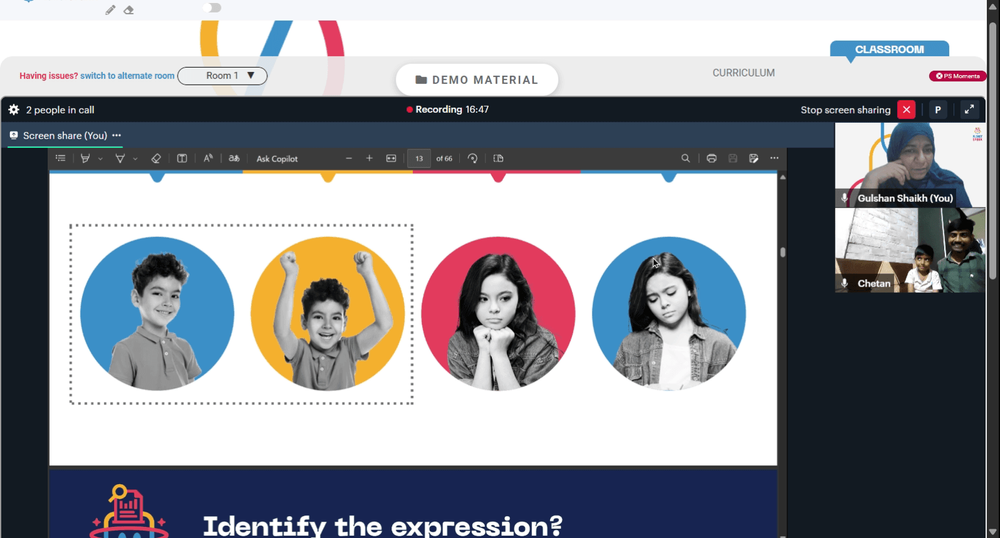Open Screen share more options ellipsis

[x=117, y=135]
